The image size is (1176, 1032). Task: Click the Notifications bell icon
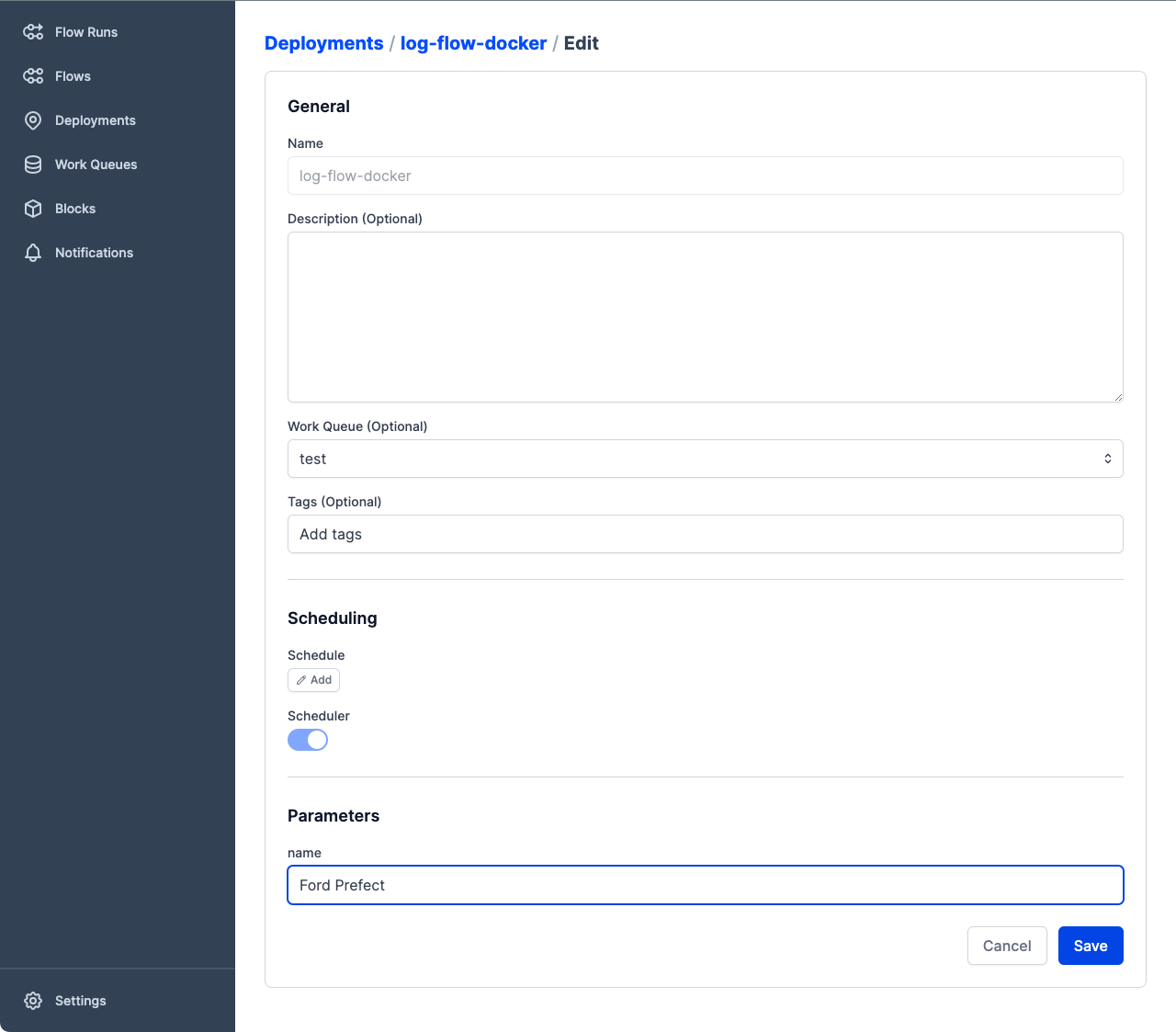click(x=33, y=253)
